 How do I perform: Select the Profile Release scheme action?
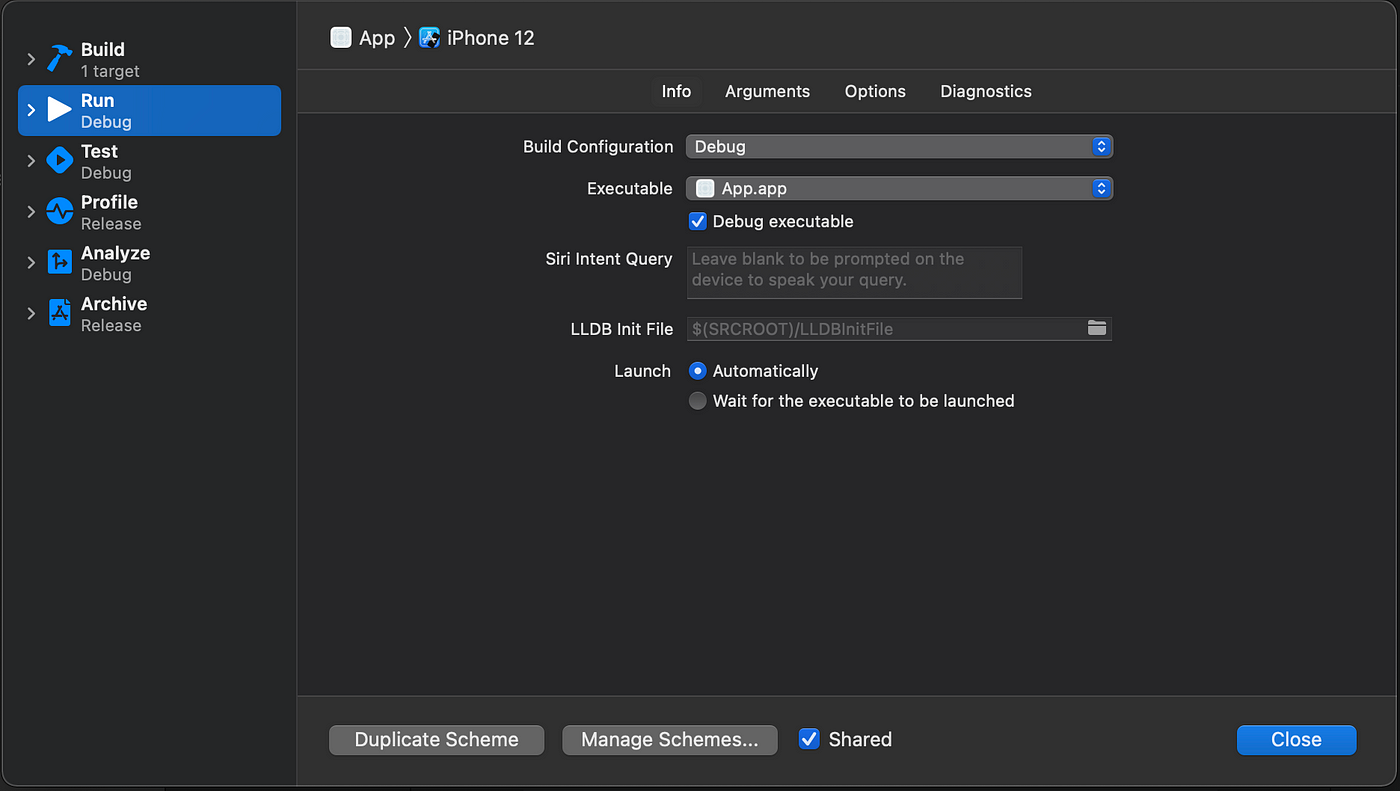pos(150,212)
